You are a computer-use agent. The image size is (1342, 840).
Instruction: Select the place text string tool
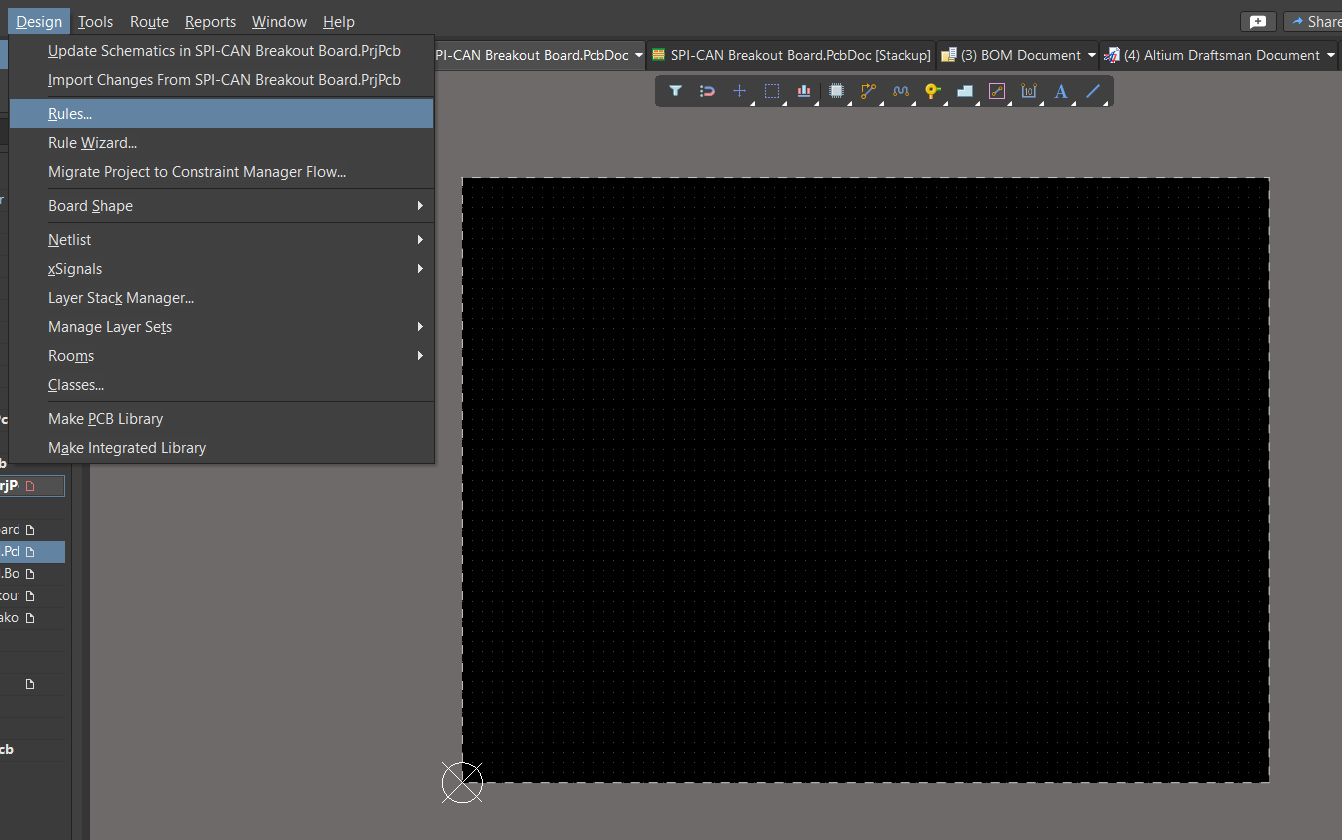(1061, 91)
